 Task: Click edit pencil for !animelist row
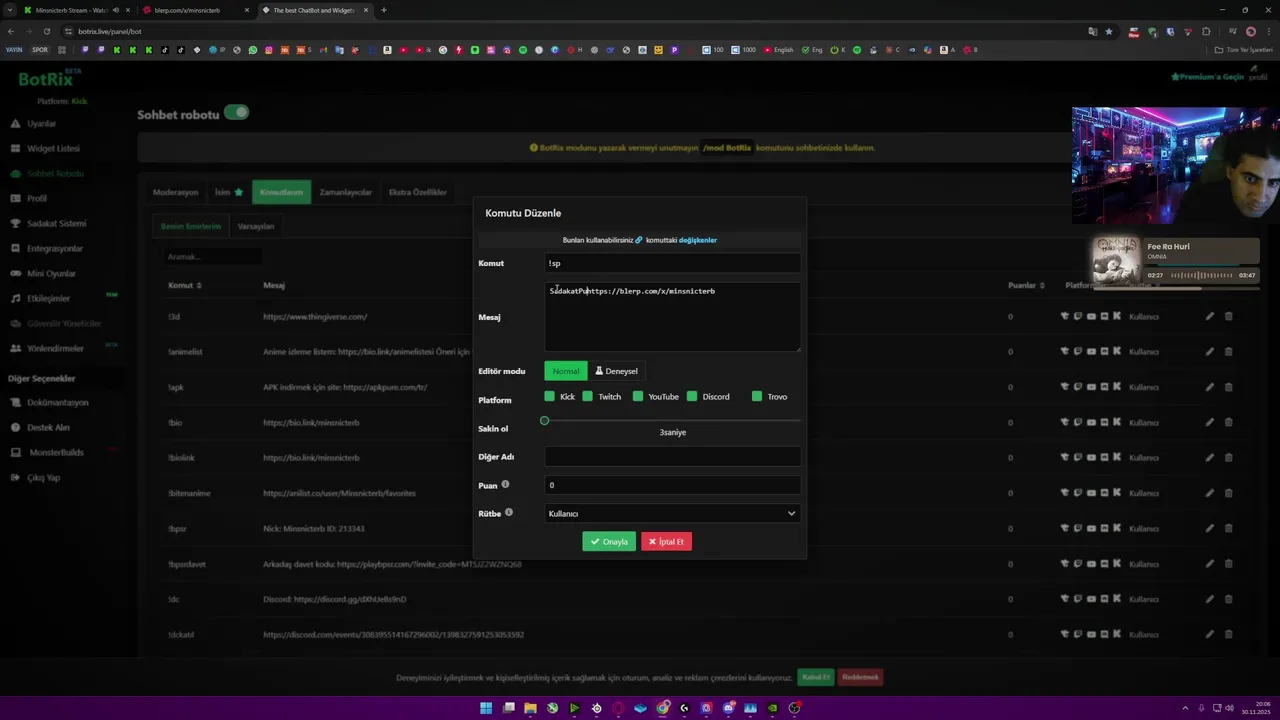[1209, 351]
